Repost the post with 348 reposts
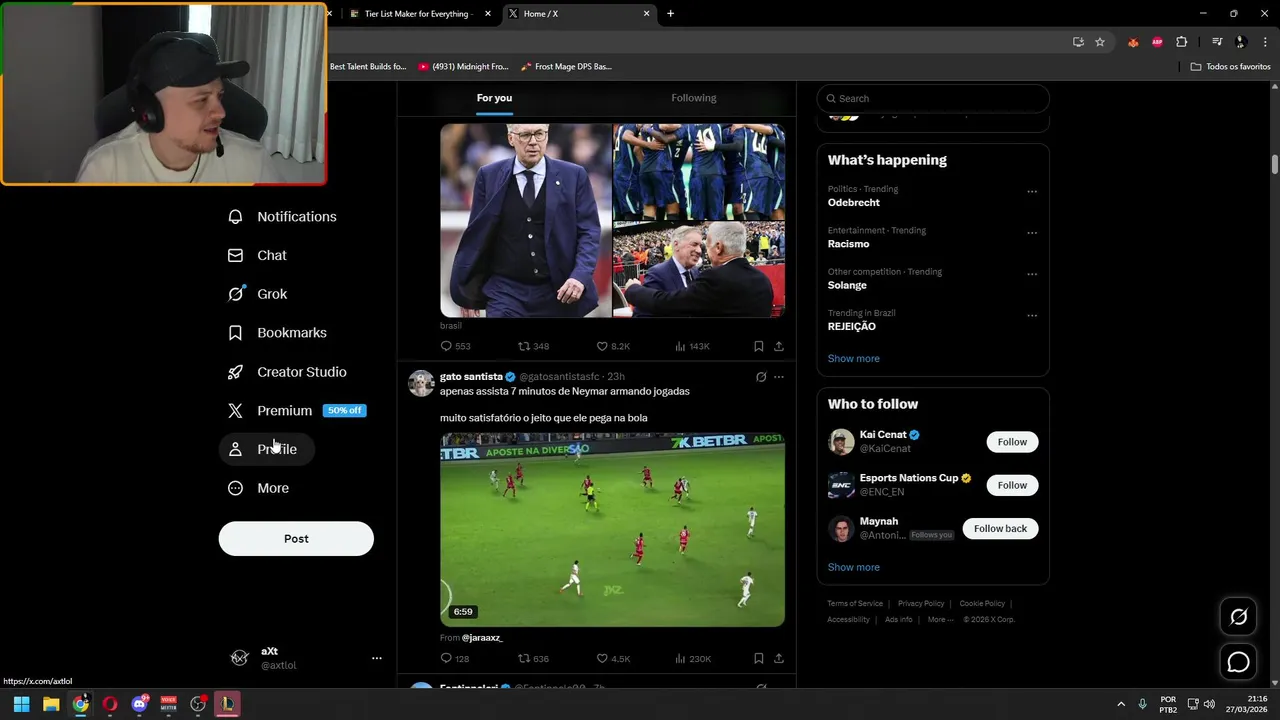Viewport: 1280px width, 720px height. tap(533, 346)
